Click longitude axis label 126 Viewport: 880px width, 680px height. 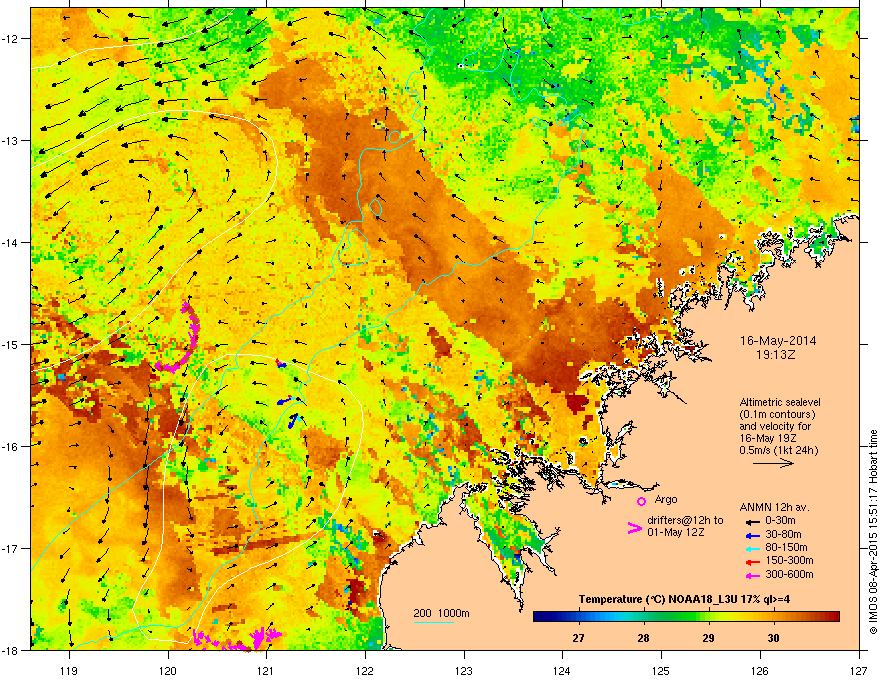tap(760, 670)
